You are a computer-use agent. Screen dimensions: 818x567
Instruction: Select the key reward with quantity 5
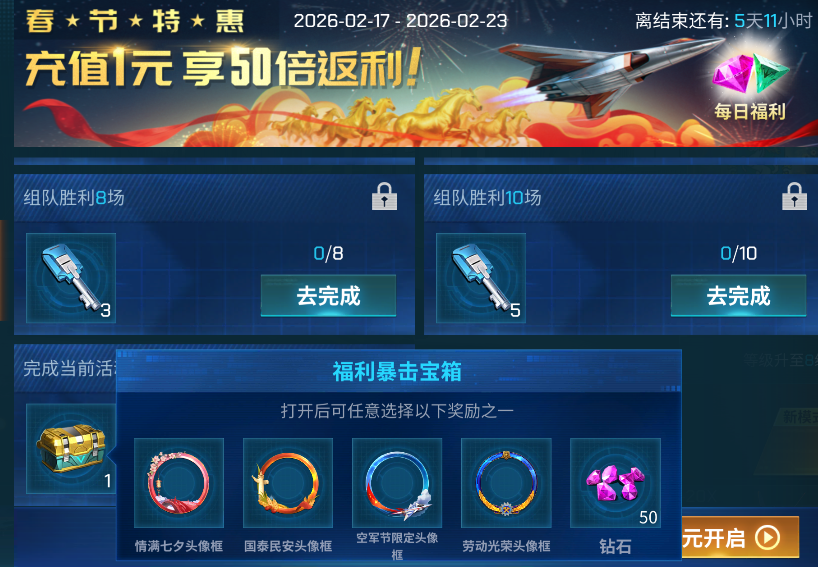(481, 278)
